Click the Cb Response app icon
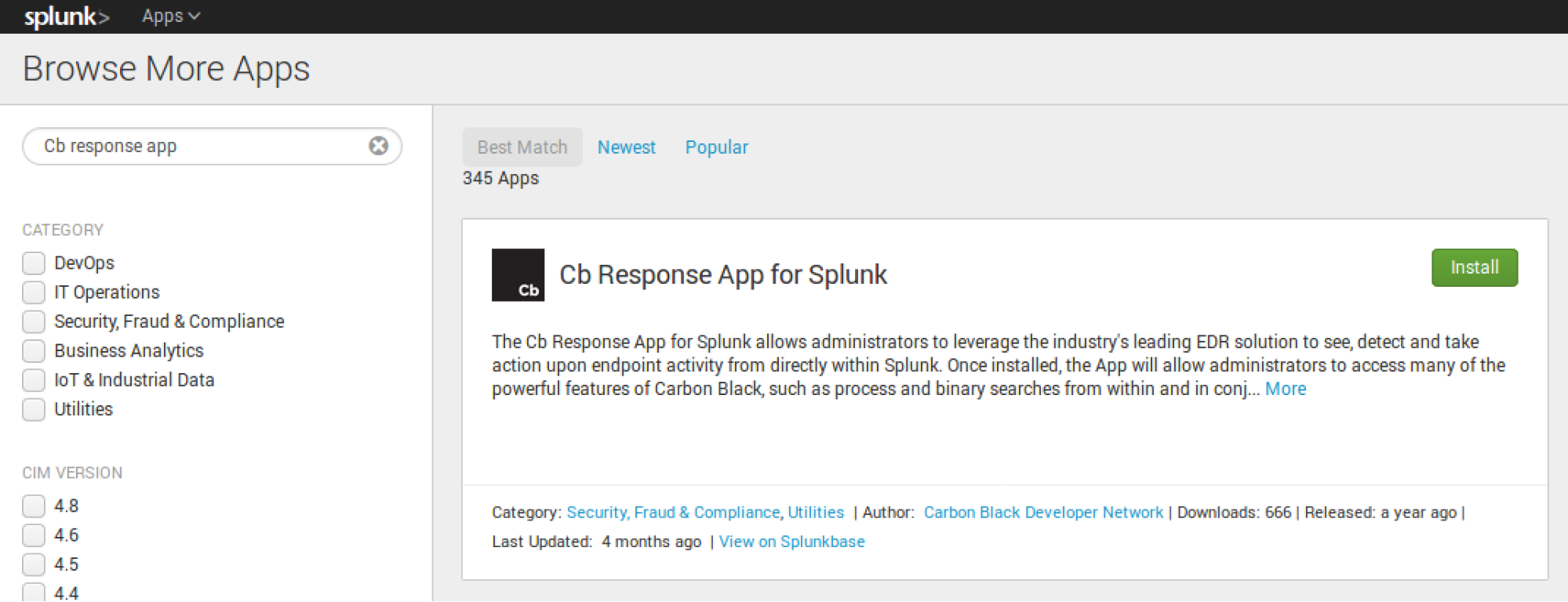Image resolution: width=1568 pixels, height=602 pixels. [x=518, y=275]
